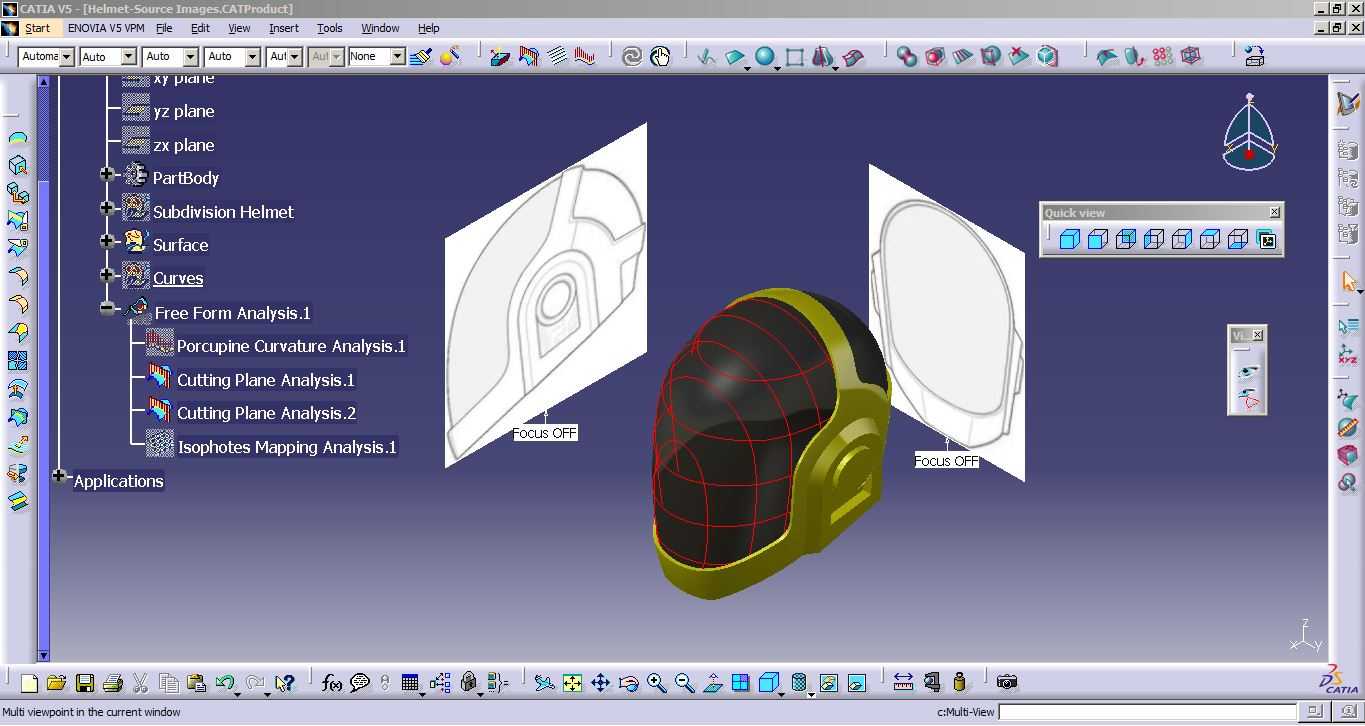Click the Fit All In icon

pos(572,683)
